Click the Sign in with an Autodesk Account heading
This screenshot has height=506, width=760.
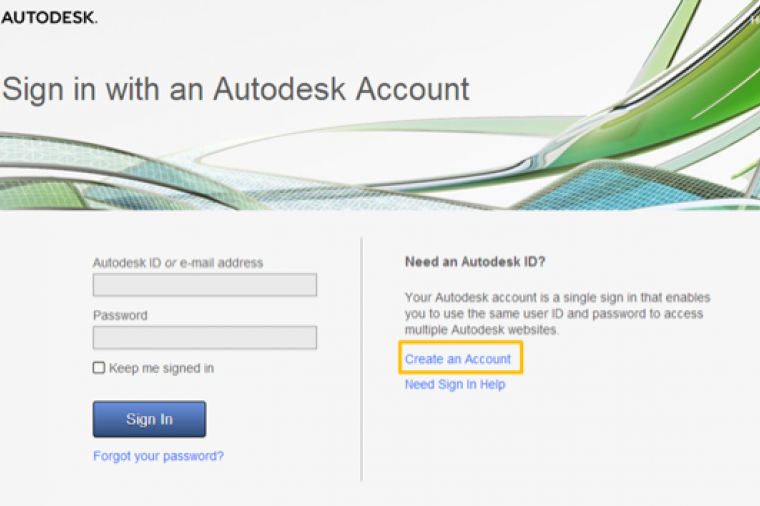pyautogui.click(x=236, y=89)
